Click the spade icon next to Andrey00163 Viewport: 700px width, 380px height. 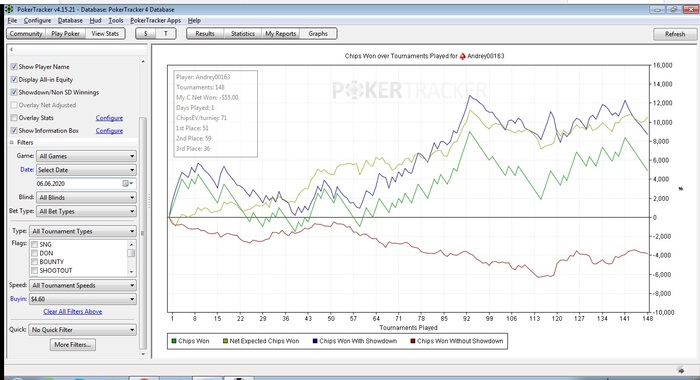[x=462, y=56]
